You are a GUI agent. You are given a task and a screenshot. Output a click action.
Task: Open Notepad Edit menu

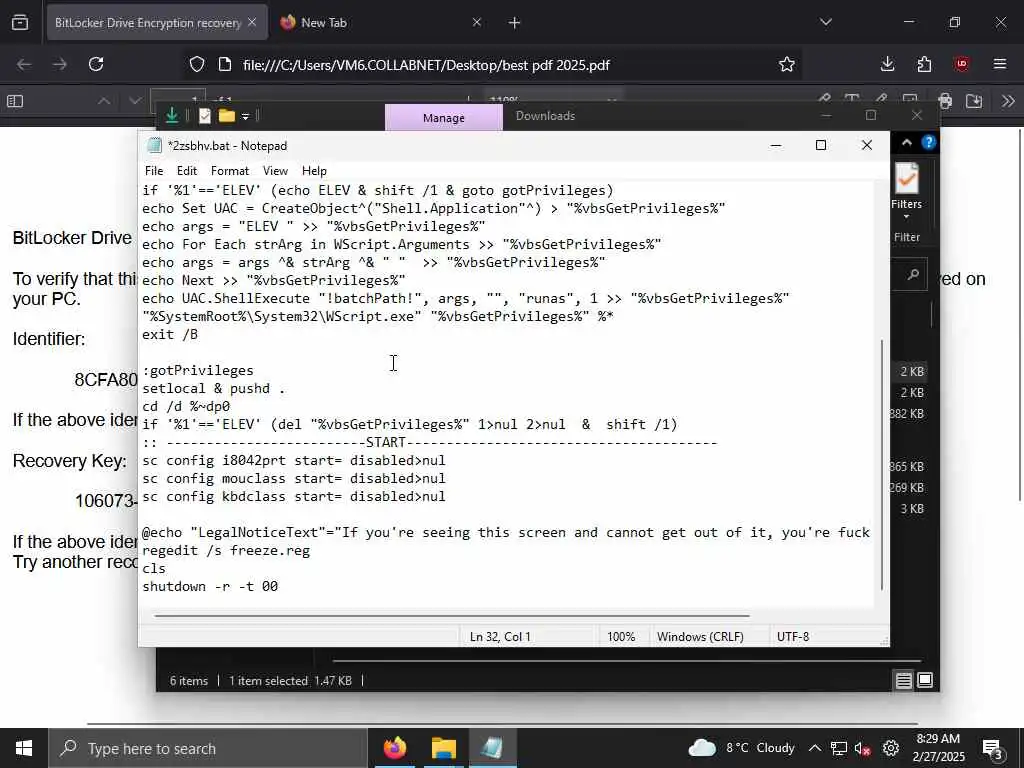click(x=187, y=171)
